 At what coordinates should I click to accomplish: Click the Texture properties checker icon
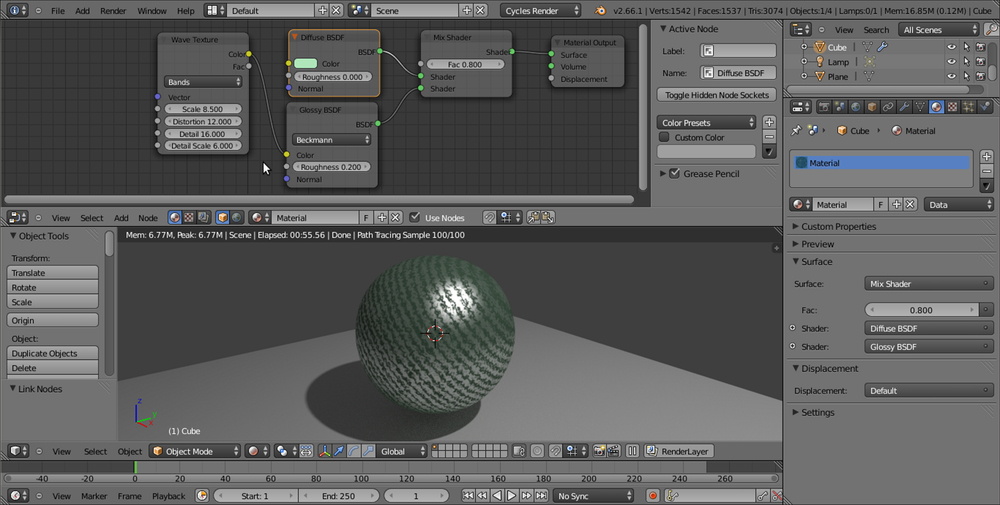952,107
